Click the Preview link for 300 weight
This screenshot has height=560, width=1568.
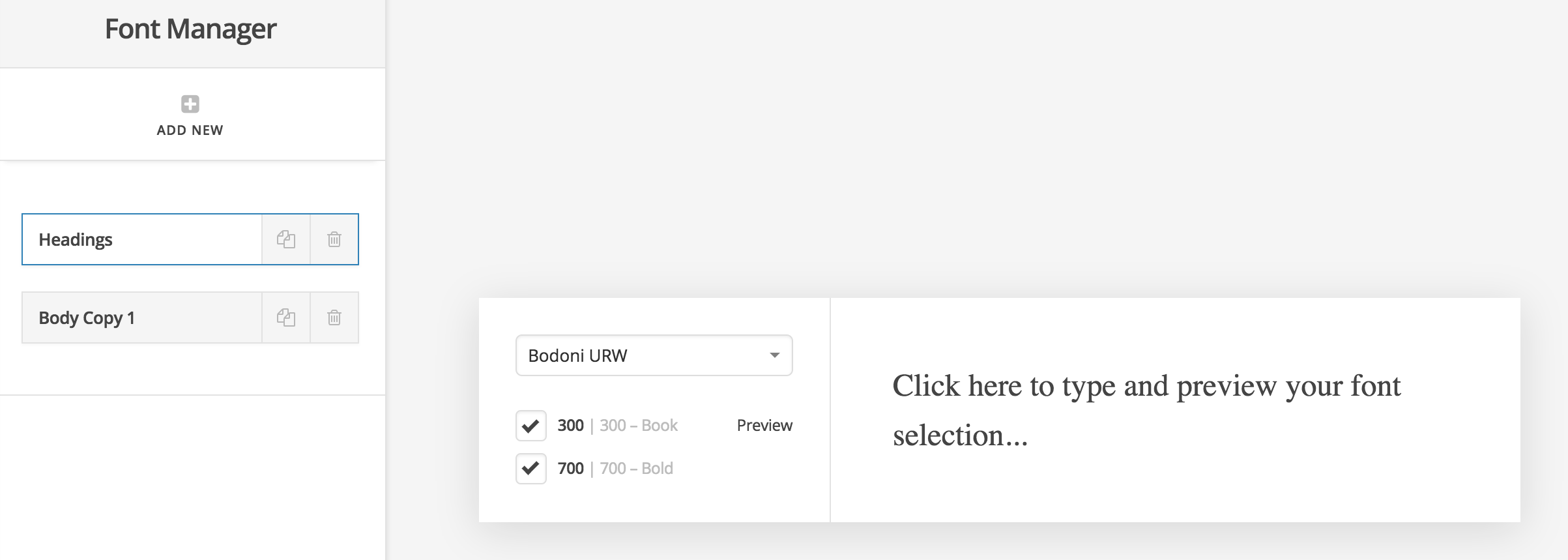pos(764,425)
